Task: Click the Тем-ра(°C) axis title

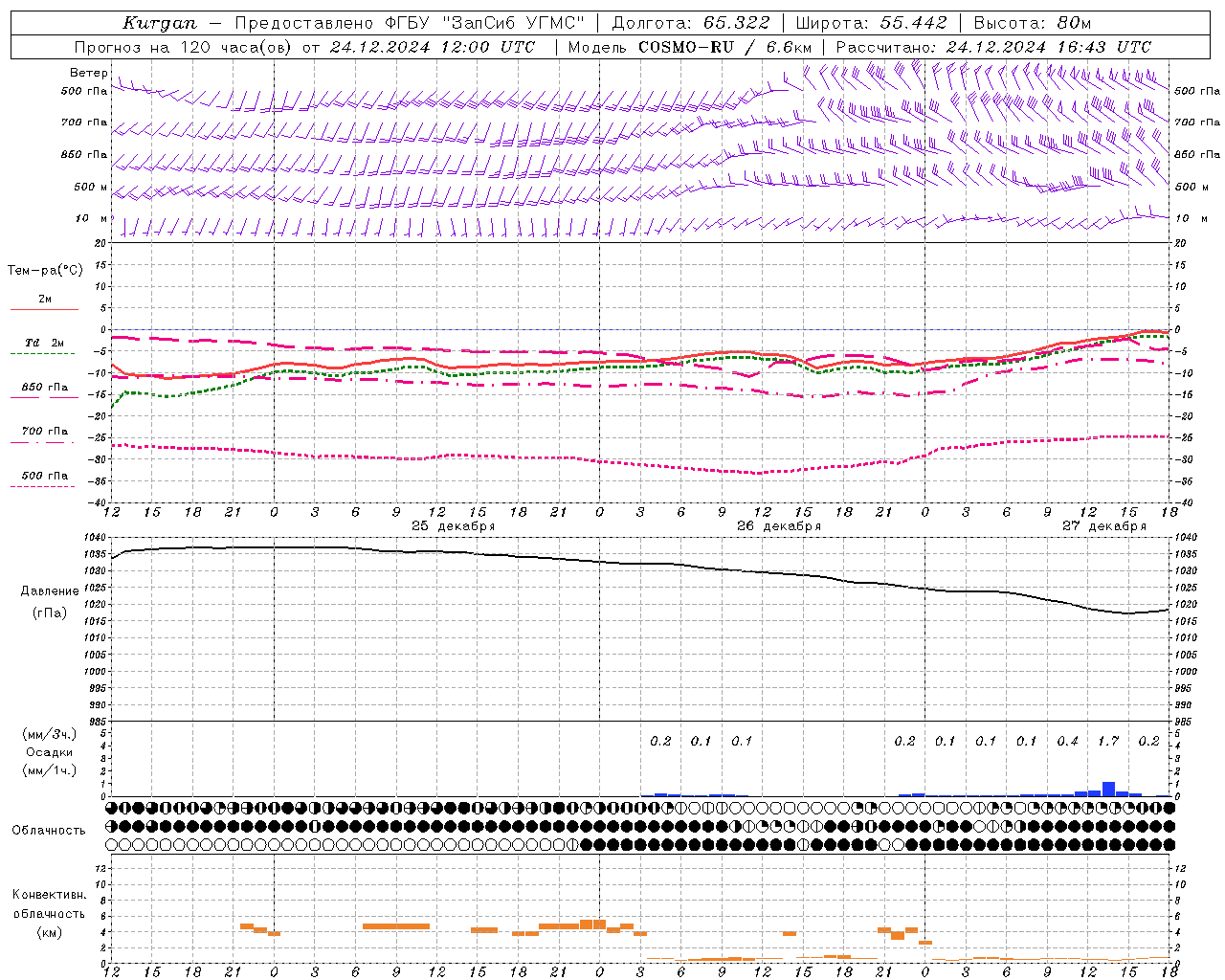Action: pos(45,271)
